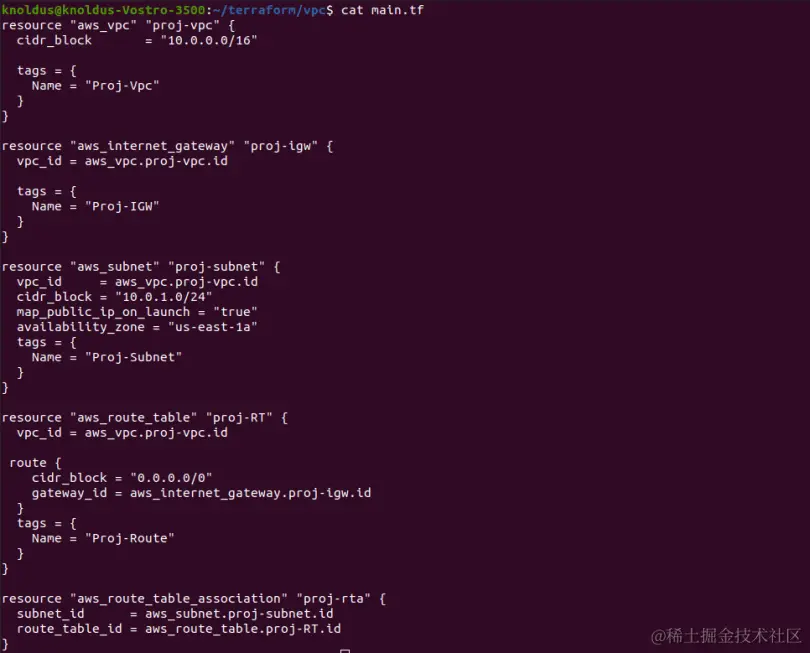Click the "Proj-Vpc" Name tag value
This screenshot has height=653, width=810.
click(122, 85)
